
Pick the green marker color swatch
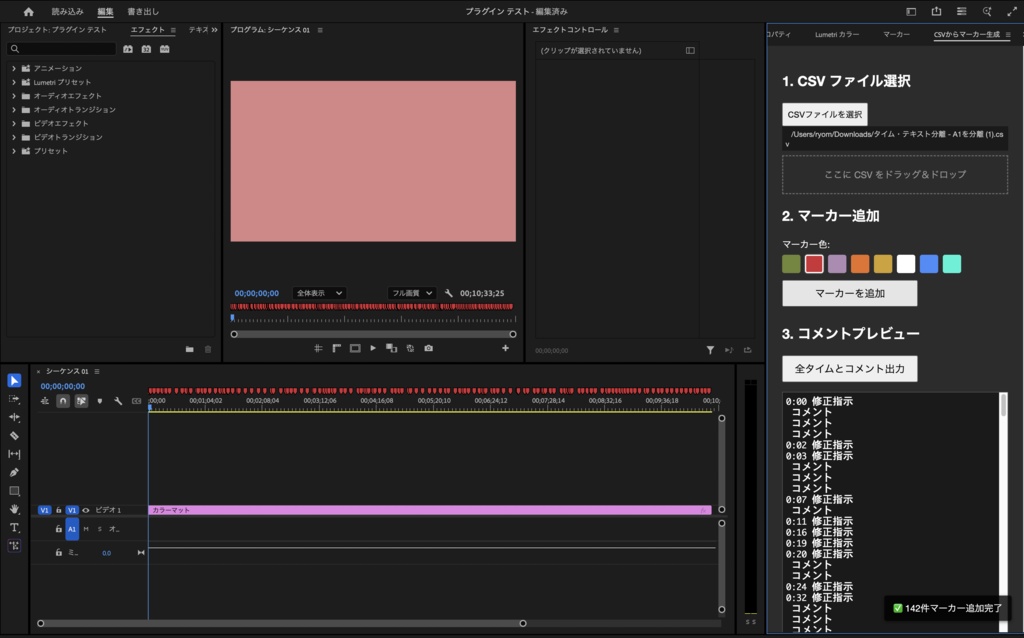point(791,264)
